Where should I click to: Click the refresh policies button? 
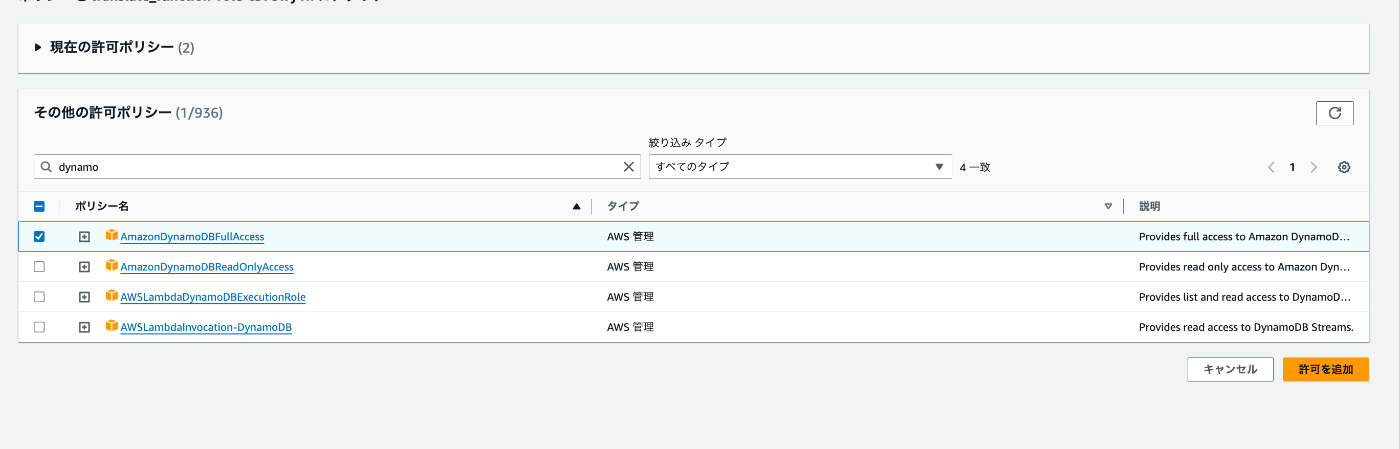tap(1334, 113)
